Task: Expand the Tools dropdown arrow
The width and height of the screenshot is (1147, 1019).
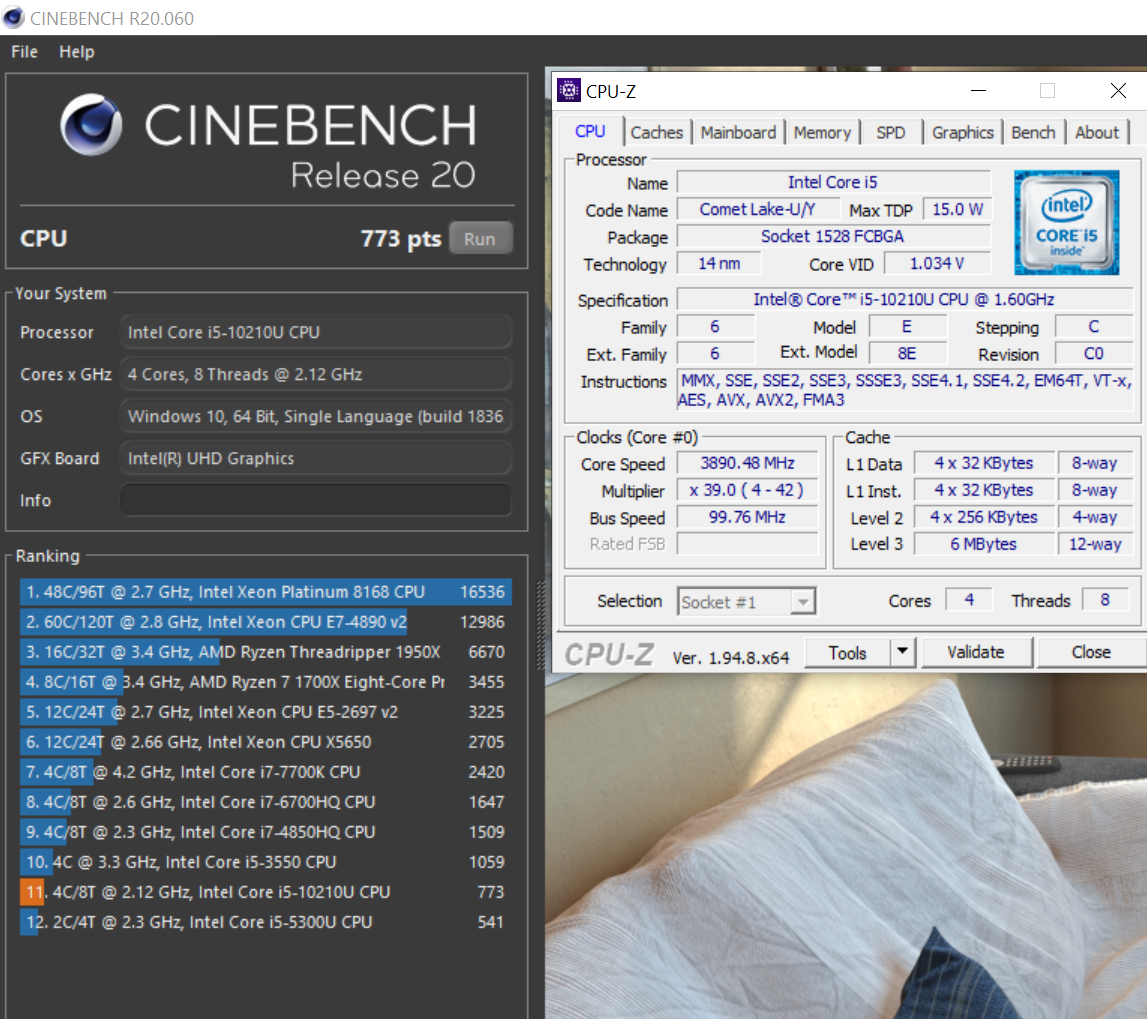Action: [903, 652]
